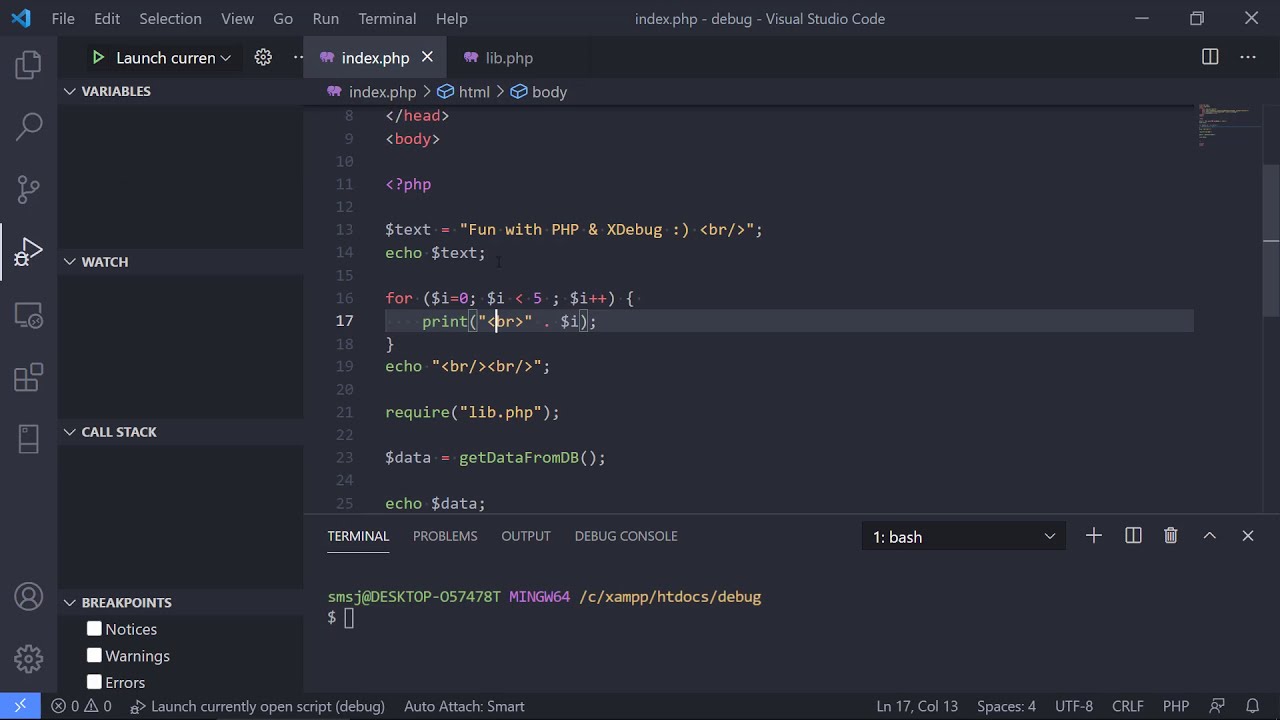Click the green Start Debugging play icon
The width and height of the screenshot is (1280, 720).
click(x=98, y=58)
